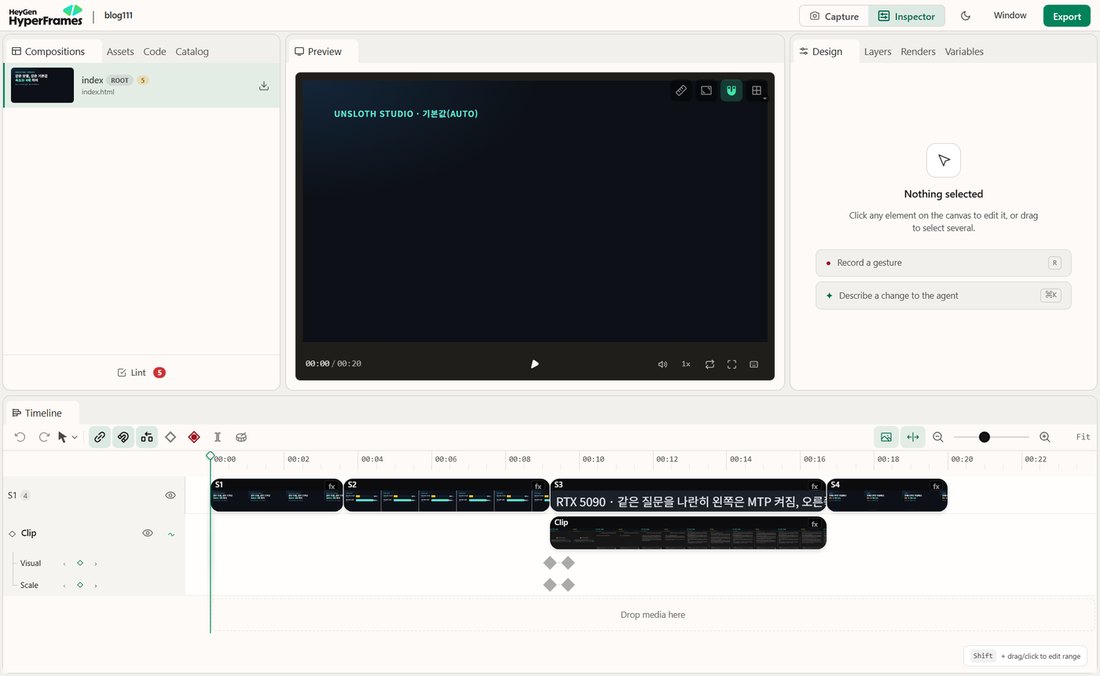The width and height of the screenshot is (1100, 676).
Task: Add a keyframe with the diamond tool
Action: pyautogui.click(x=170, y=437)
